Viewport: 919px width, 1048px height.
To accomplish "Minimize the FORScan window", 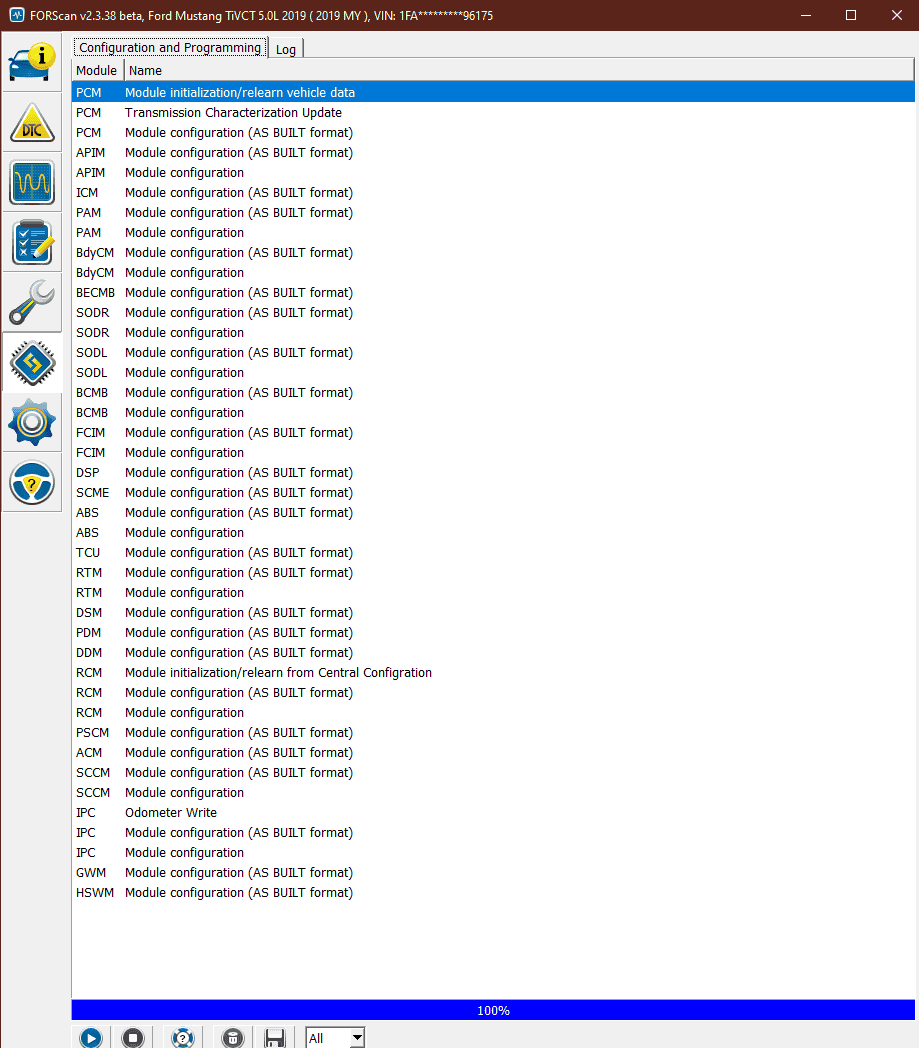I will click(x=806, y=15).
